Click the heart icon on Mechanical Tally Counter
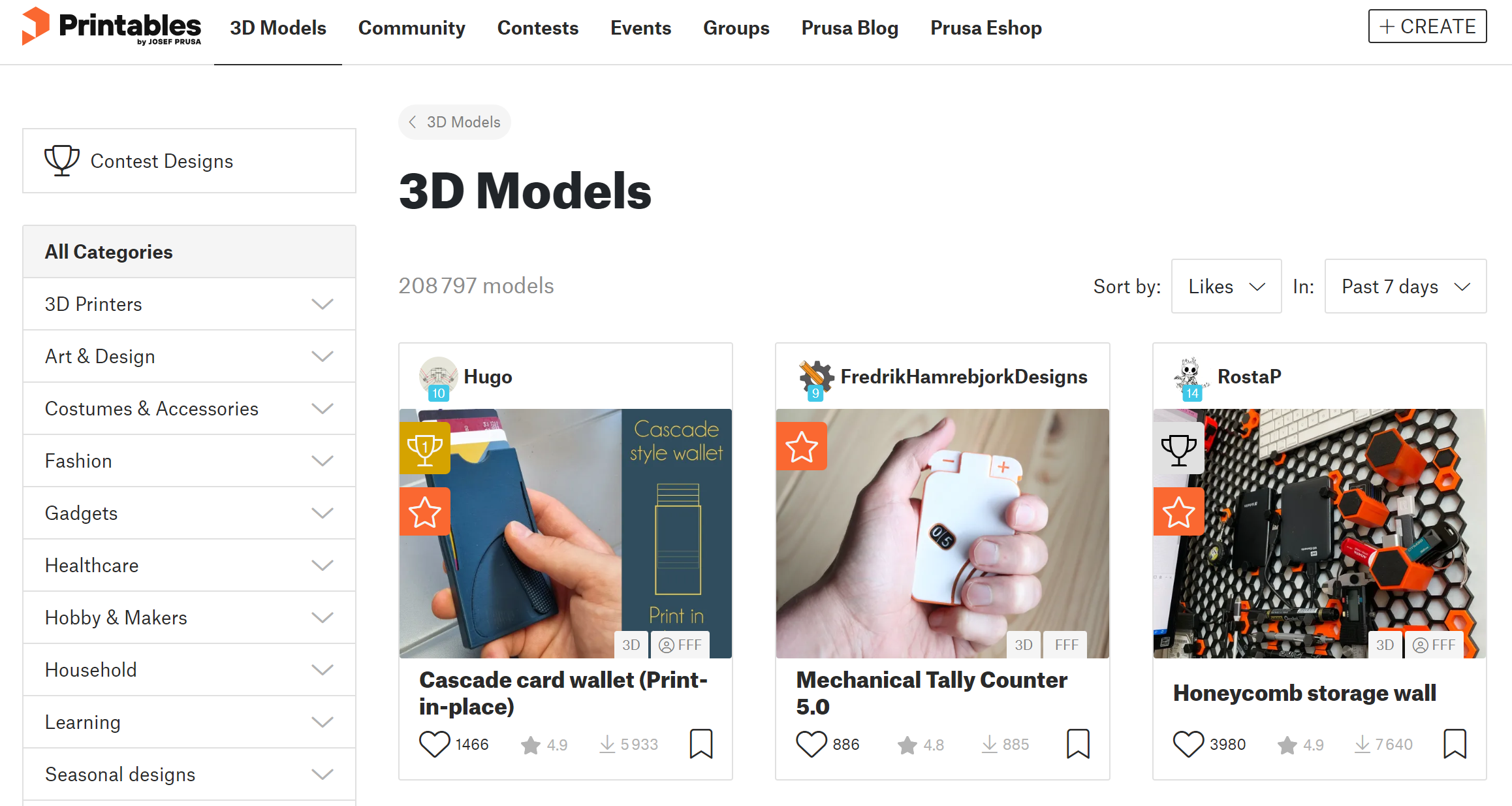The image size is (1512, 806). coord(811,744)
